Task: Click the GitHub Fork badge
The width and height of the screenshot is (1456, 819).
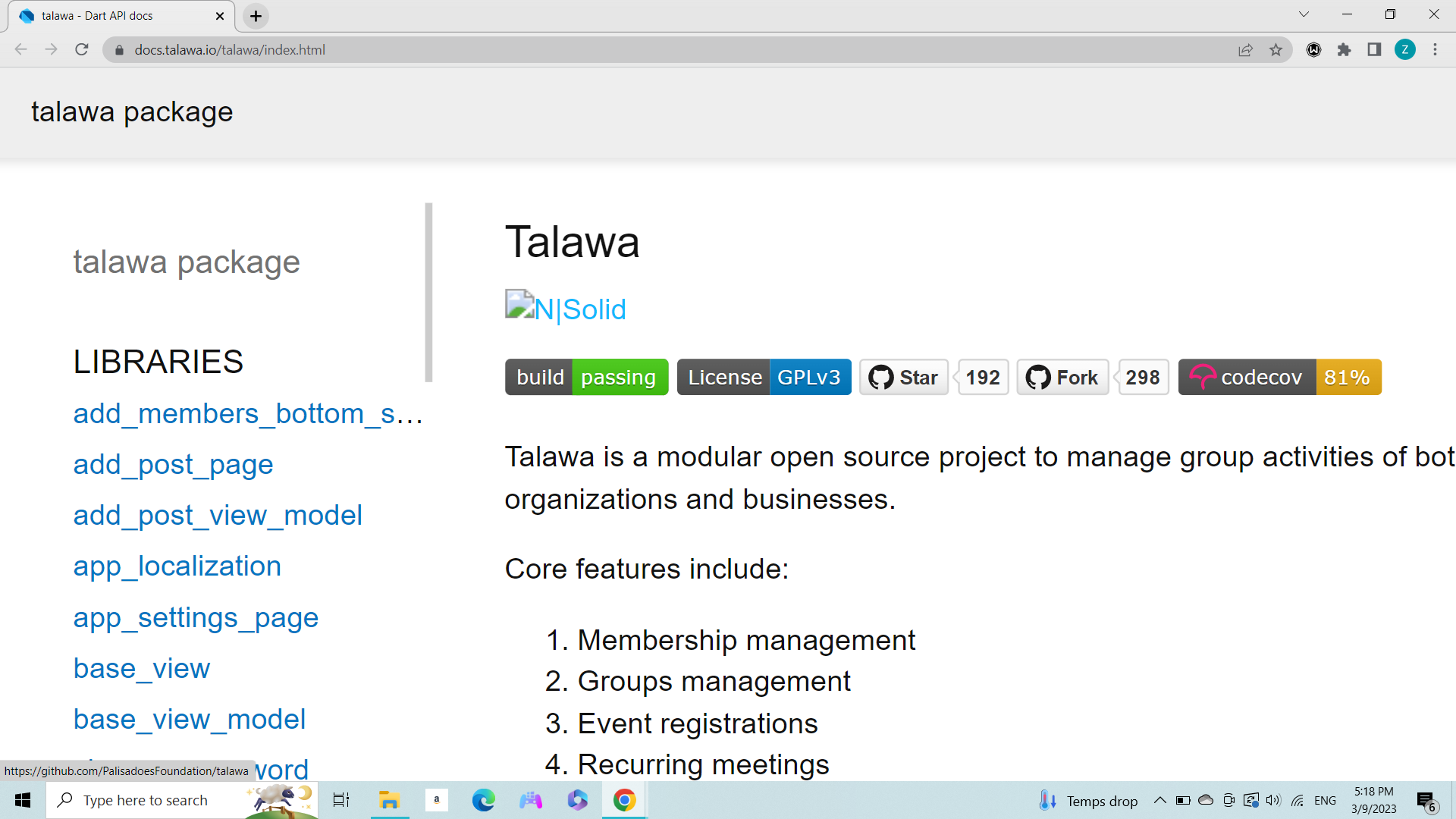Action: pos(1062,377)
